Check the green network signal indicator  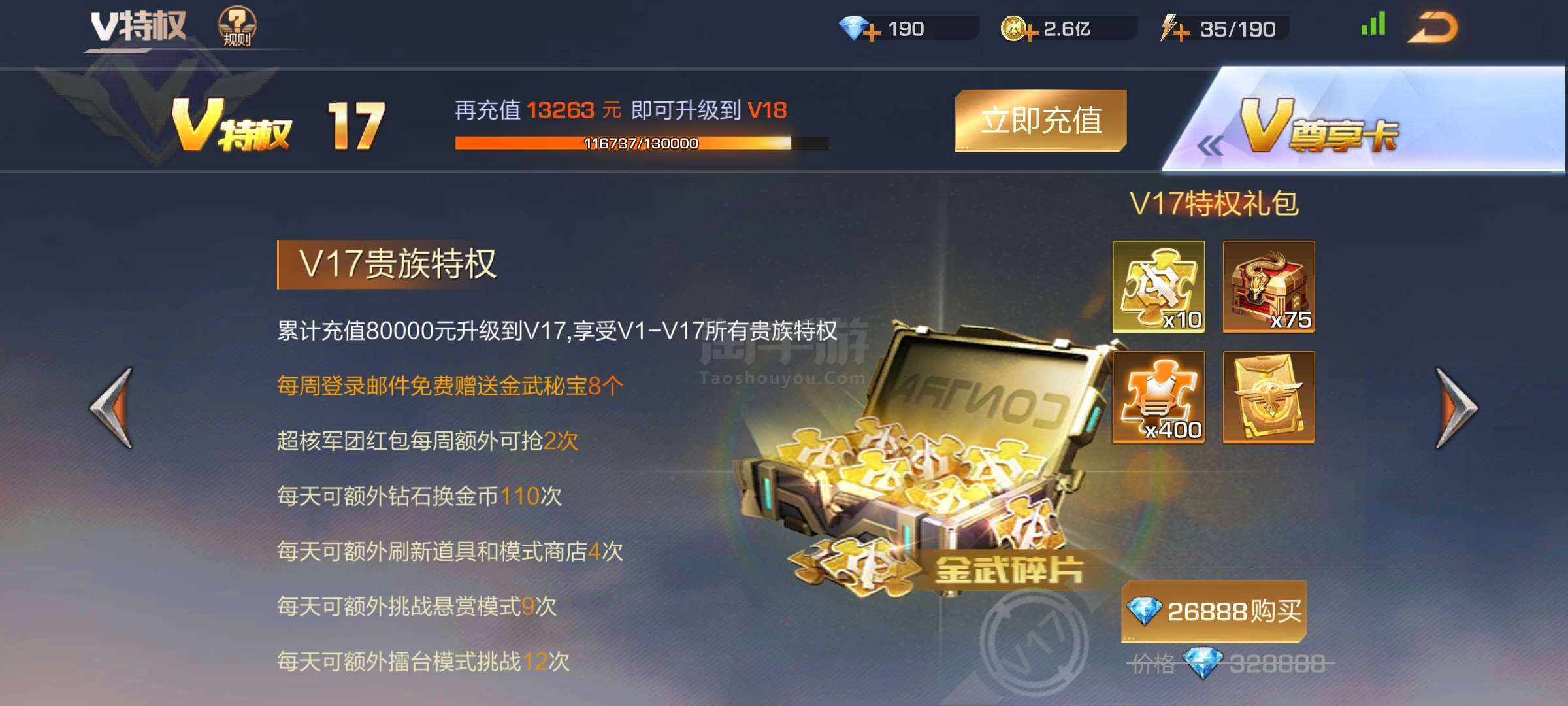coord(1373,24)
